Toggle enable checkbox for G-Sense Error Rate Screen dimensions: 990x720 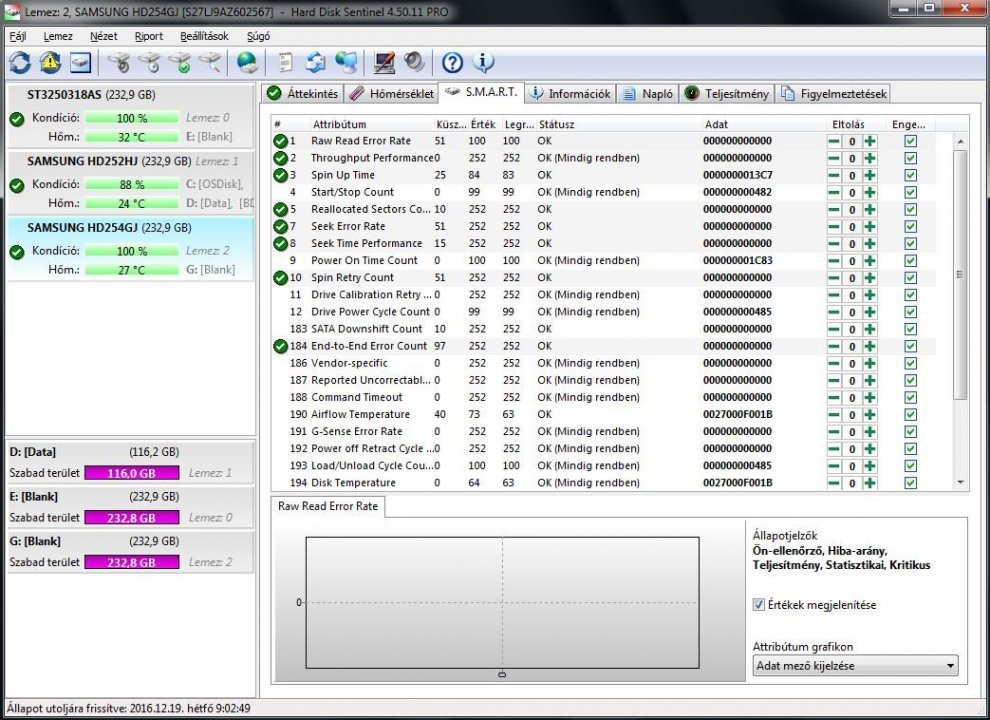point(910,431)
